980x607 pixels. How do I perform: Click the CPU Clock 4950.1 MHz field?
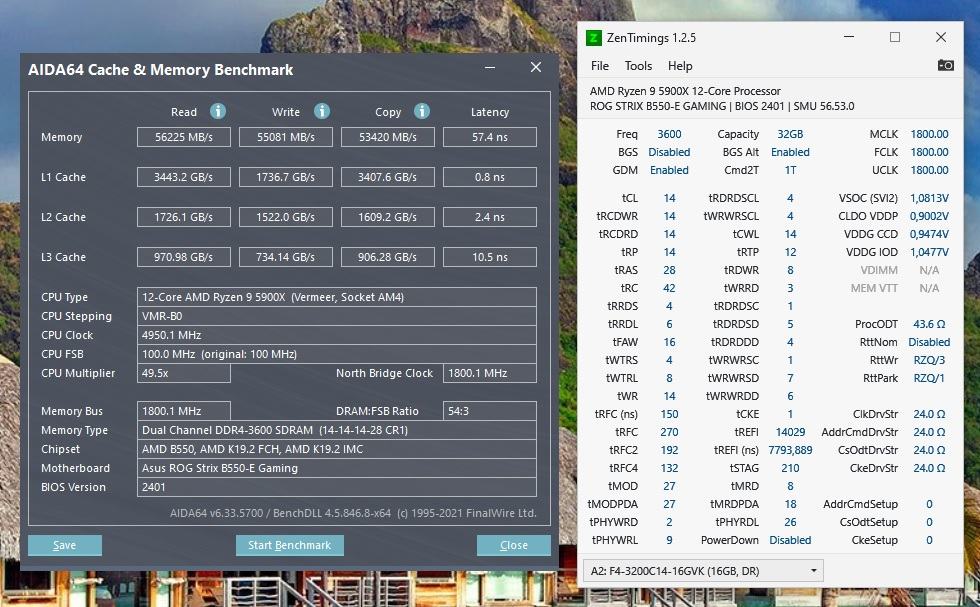click(x=337, y=335)
